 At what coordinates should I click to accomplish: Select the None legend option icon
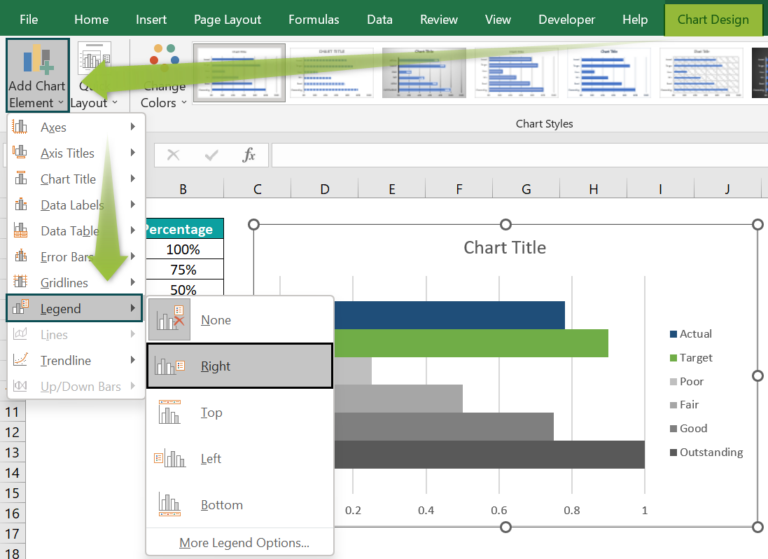coord(169,320)
